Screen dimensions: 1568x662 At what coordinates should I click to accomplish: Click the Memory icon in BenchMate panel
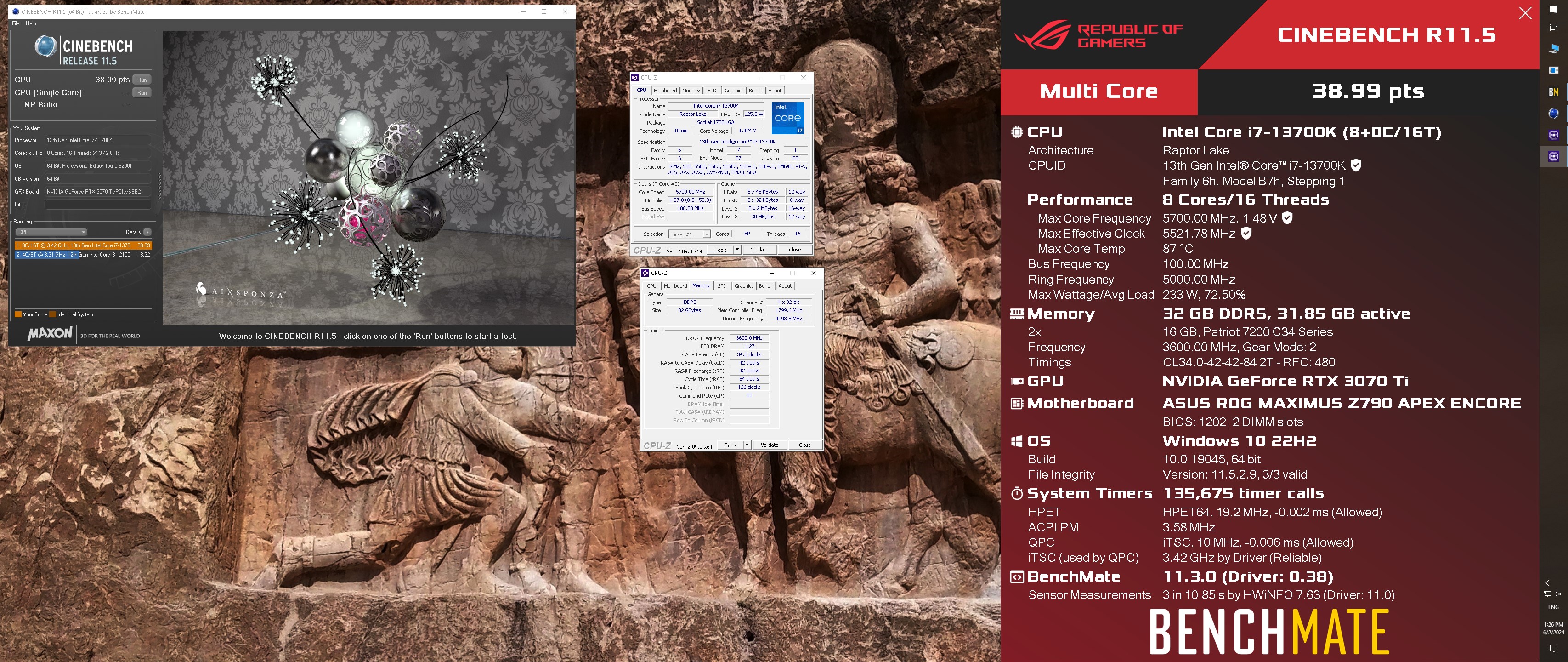click(1017, 314)
